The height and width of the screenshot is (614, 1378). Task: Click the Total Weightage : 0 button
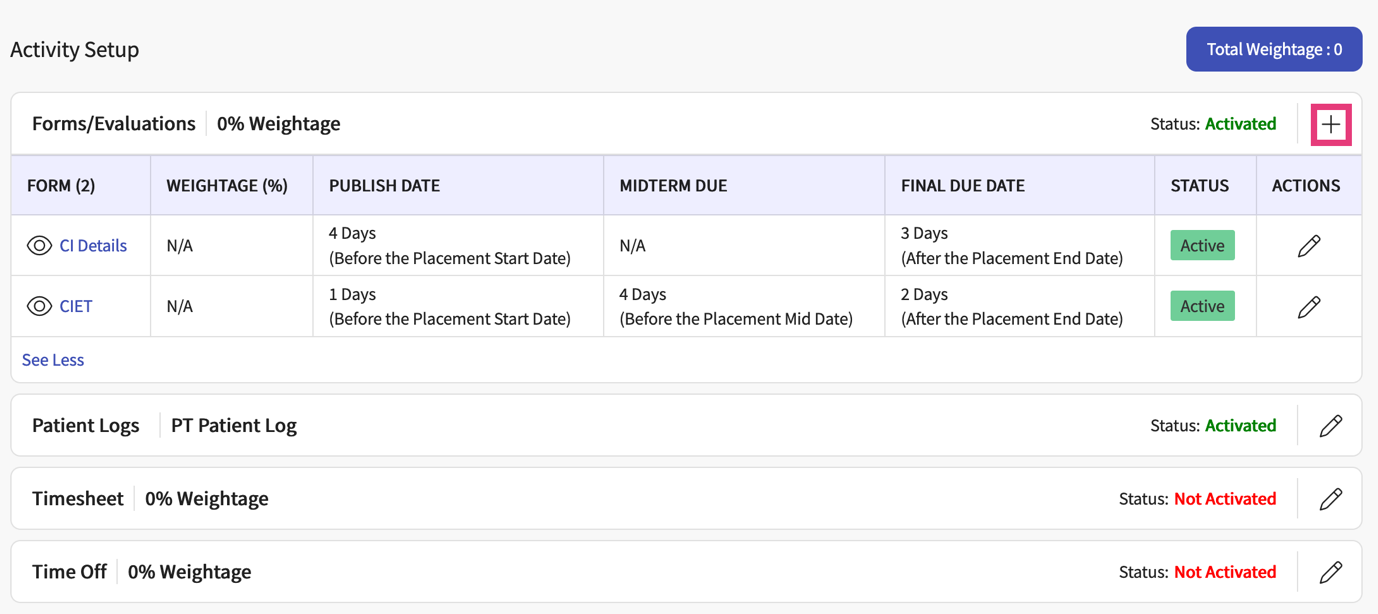point(1273,48)
